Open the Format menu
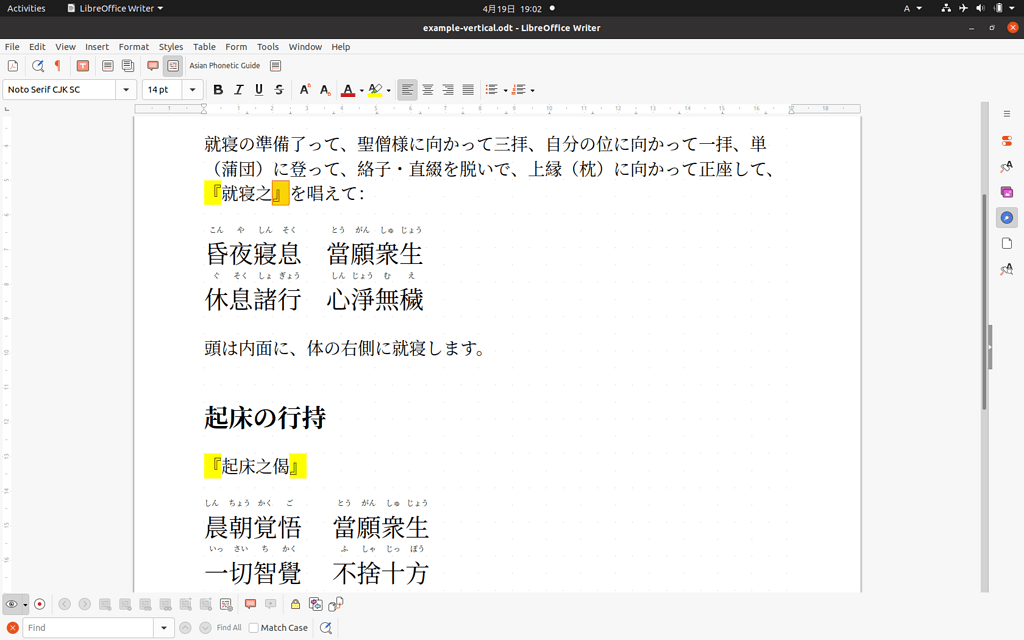 point(133,46)
